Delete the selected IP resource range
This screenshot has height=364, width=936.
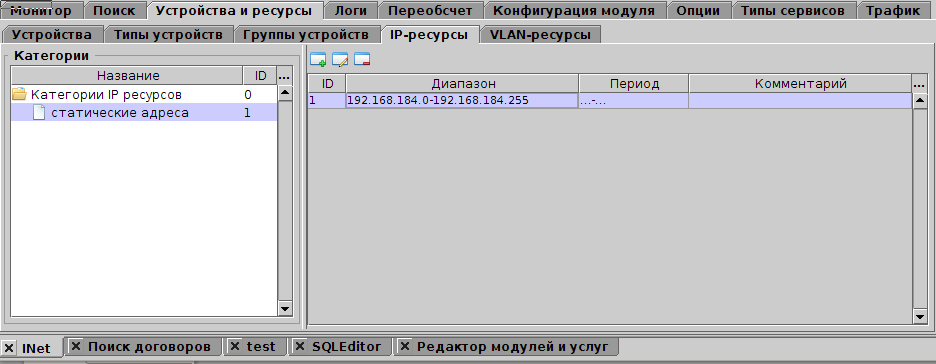click(362, 59)
